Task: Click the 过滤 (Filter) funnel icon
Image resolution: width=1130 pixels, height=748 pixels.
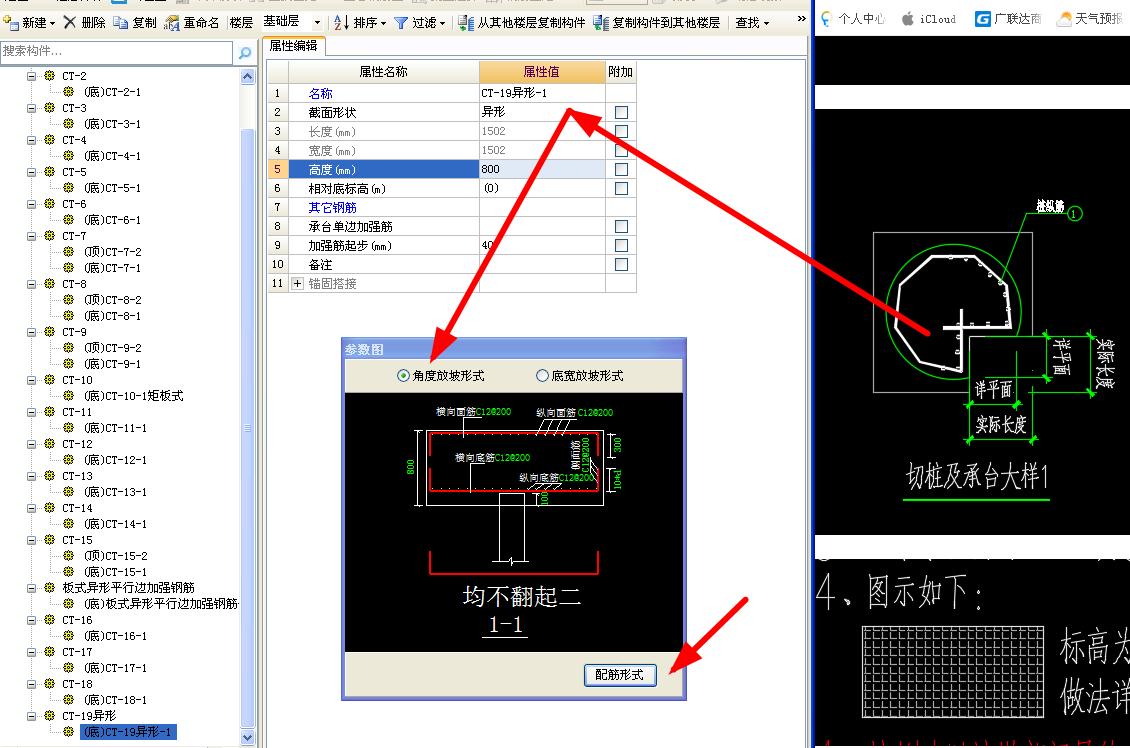Action: click(401, 23)
